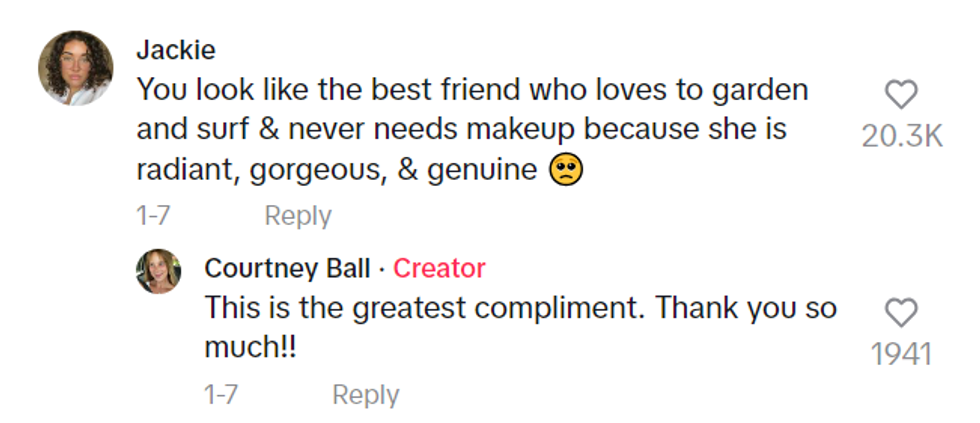This screenshot has height=423, width=980.
Task: Click the 1941 like count
Action: tap(901, 354)
